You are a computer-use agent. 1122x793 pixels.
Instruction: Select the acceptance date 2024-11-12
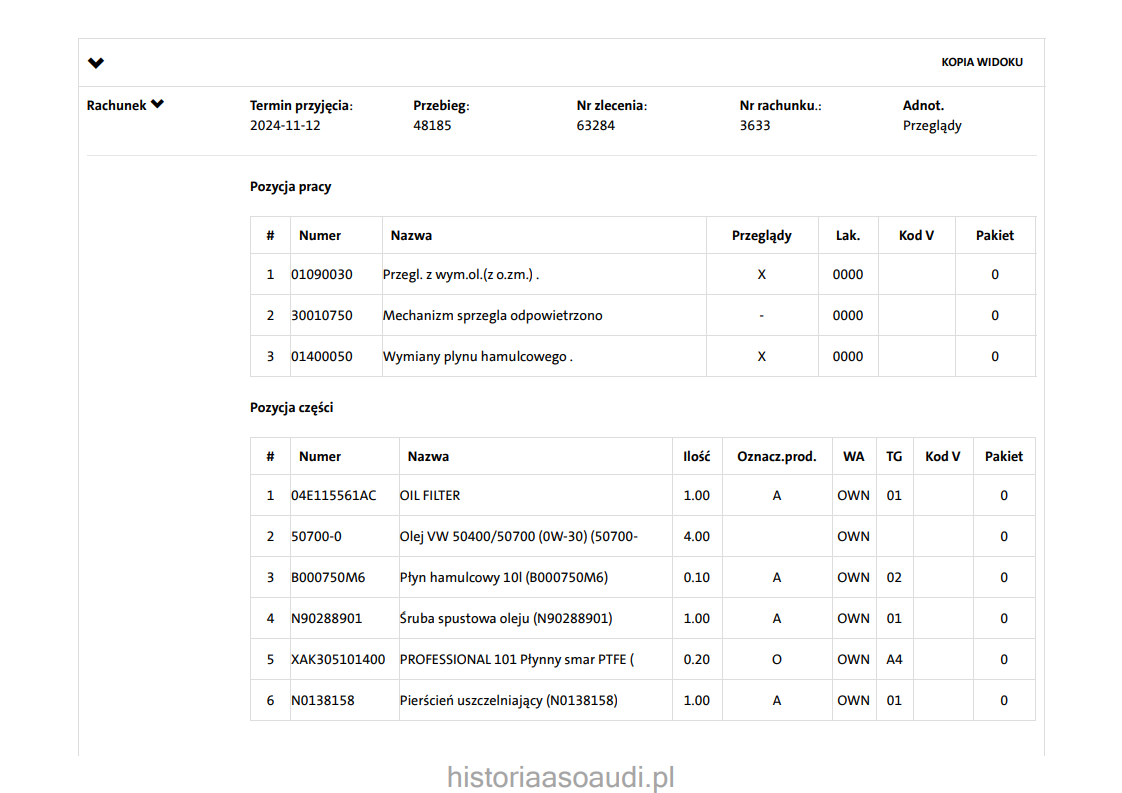pyautogui.click(x=285, y=126)
